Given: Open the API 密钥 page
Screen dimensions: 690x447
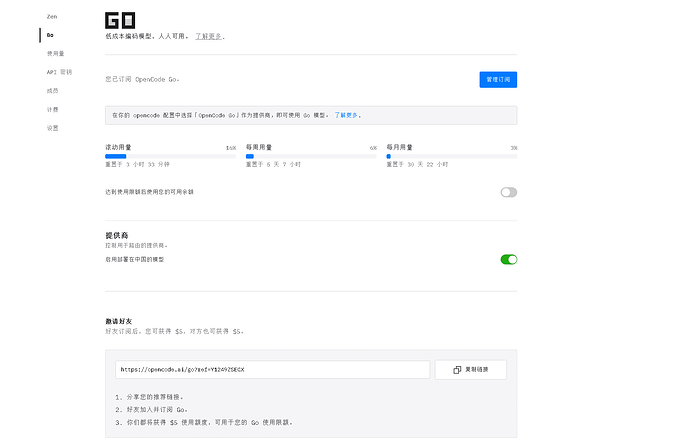Looking at the screenshot, I should [x=59, y=72].
